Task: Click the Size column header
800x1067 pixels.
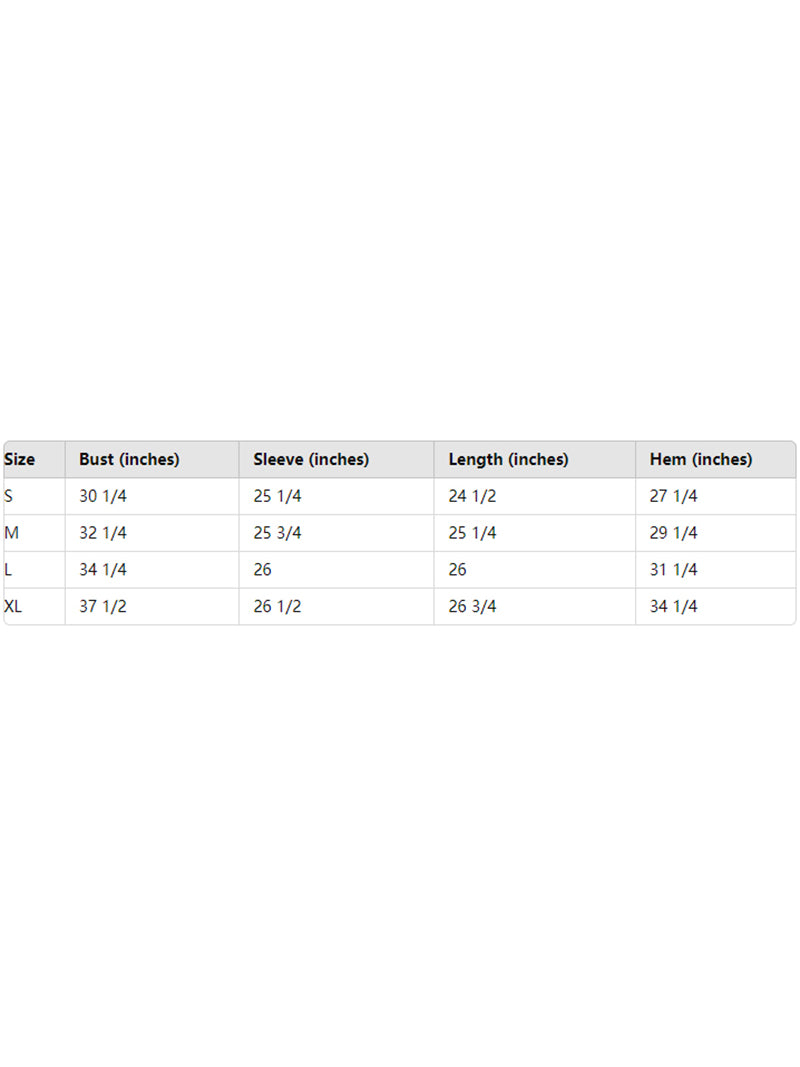Action: tap(20, 460)
